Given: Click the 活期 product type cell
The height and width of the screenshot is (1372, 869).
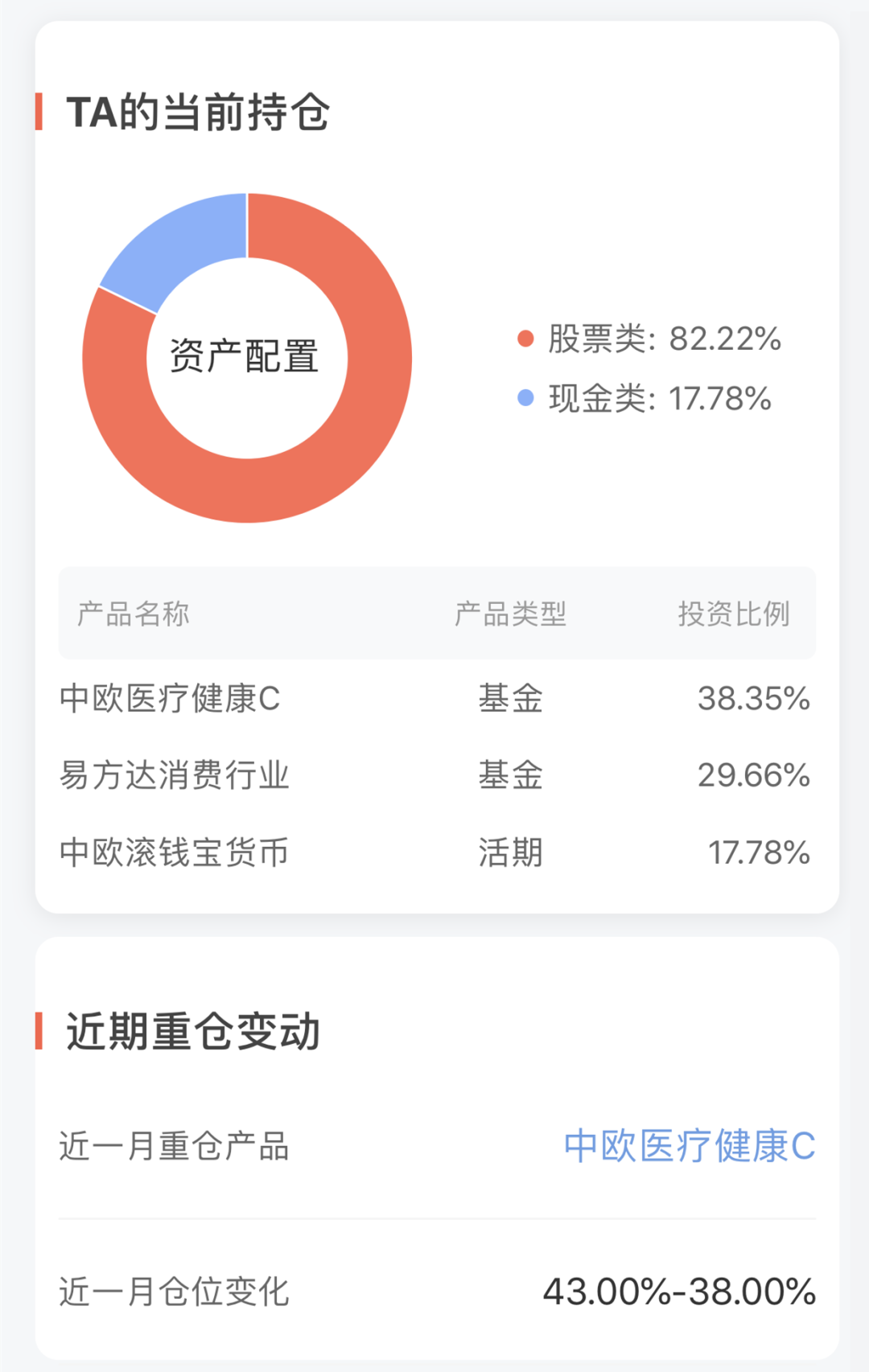Looking at the screenshot, I should point(511,852).
